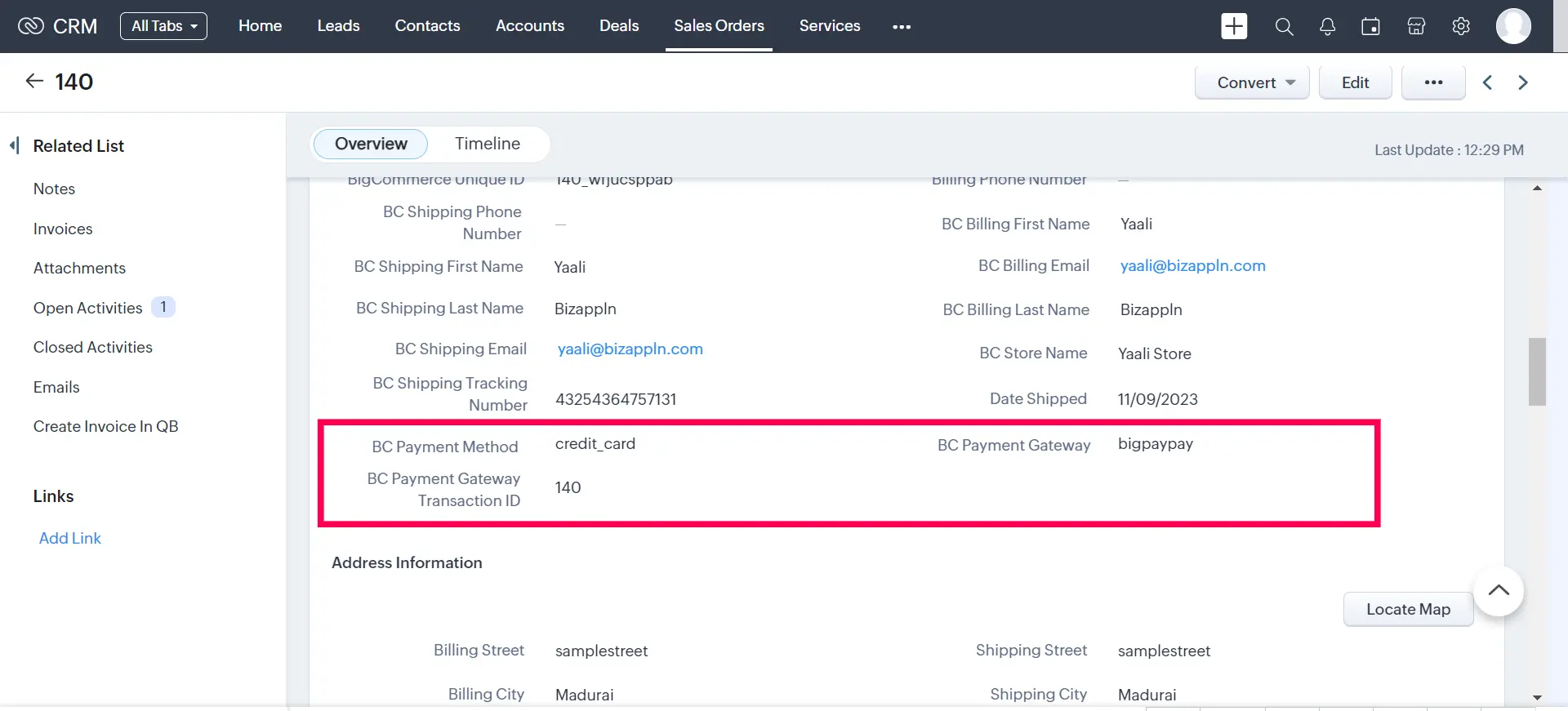Go to next record chevron

pos(1523,82)
